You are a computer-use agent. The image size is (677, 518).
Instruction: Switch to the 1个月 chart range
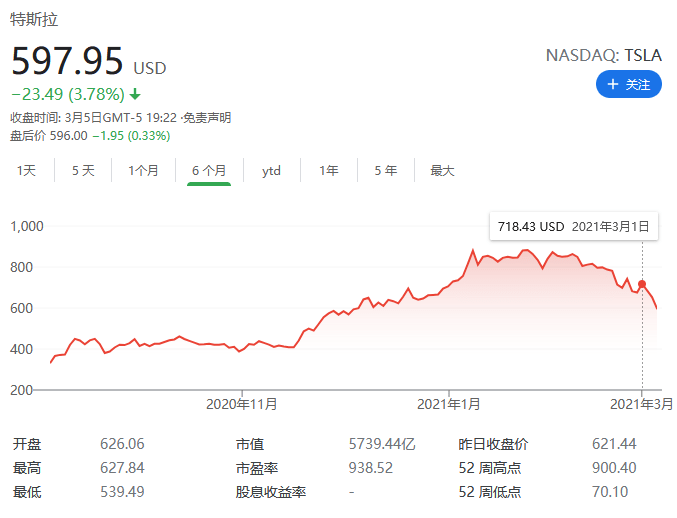(143, 171)
